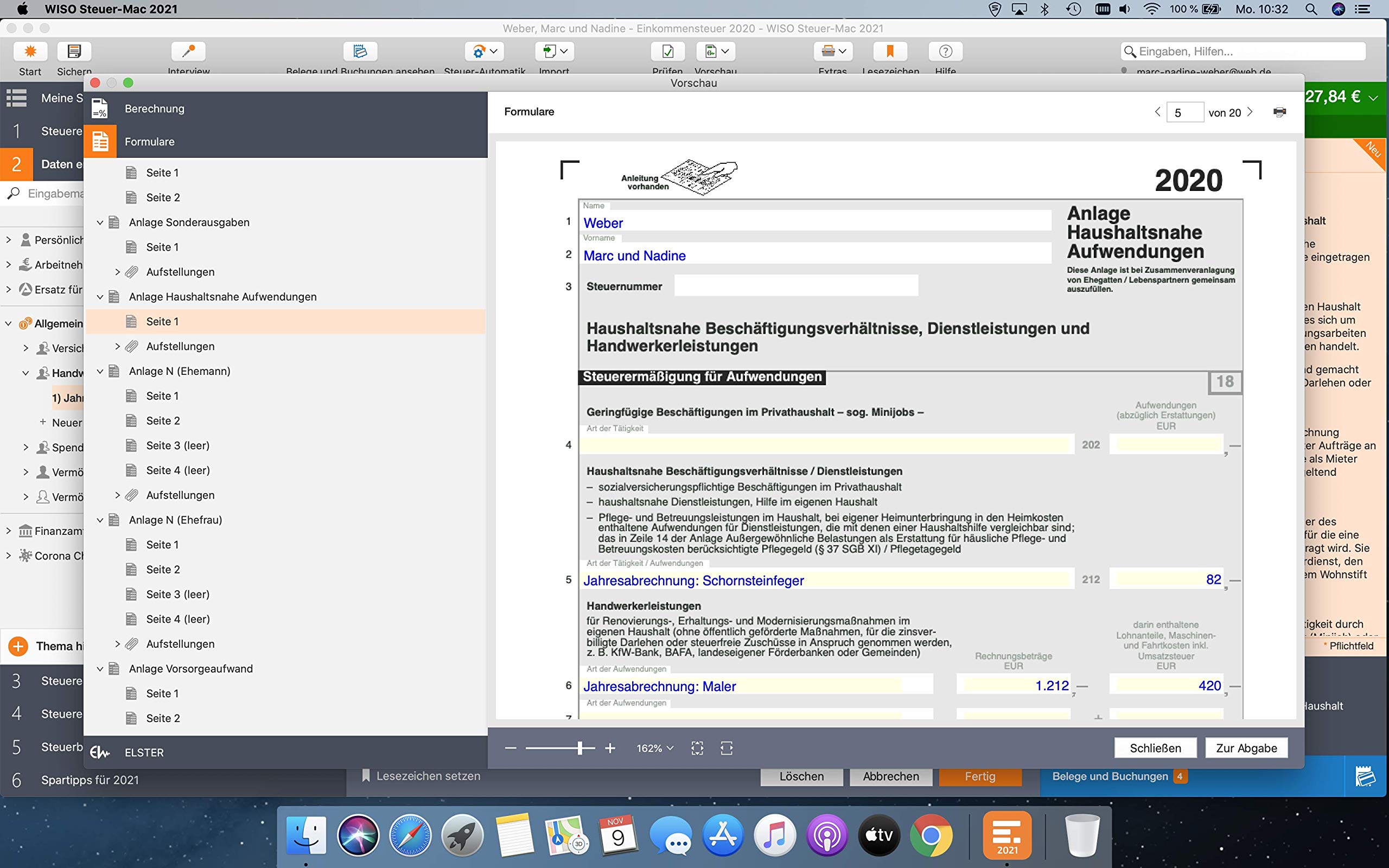Screen dimensions: 1389x868
Task: Select the Berechnung section
Action: pyautogui.click(x=286, y=108)
